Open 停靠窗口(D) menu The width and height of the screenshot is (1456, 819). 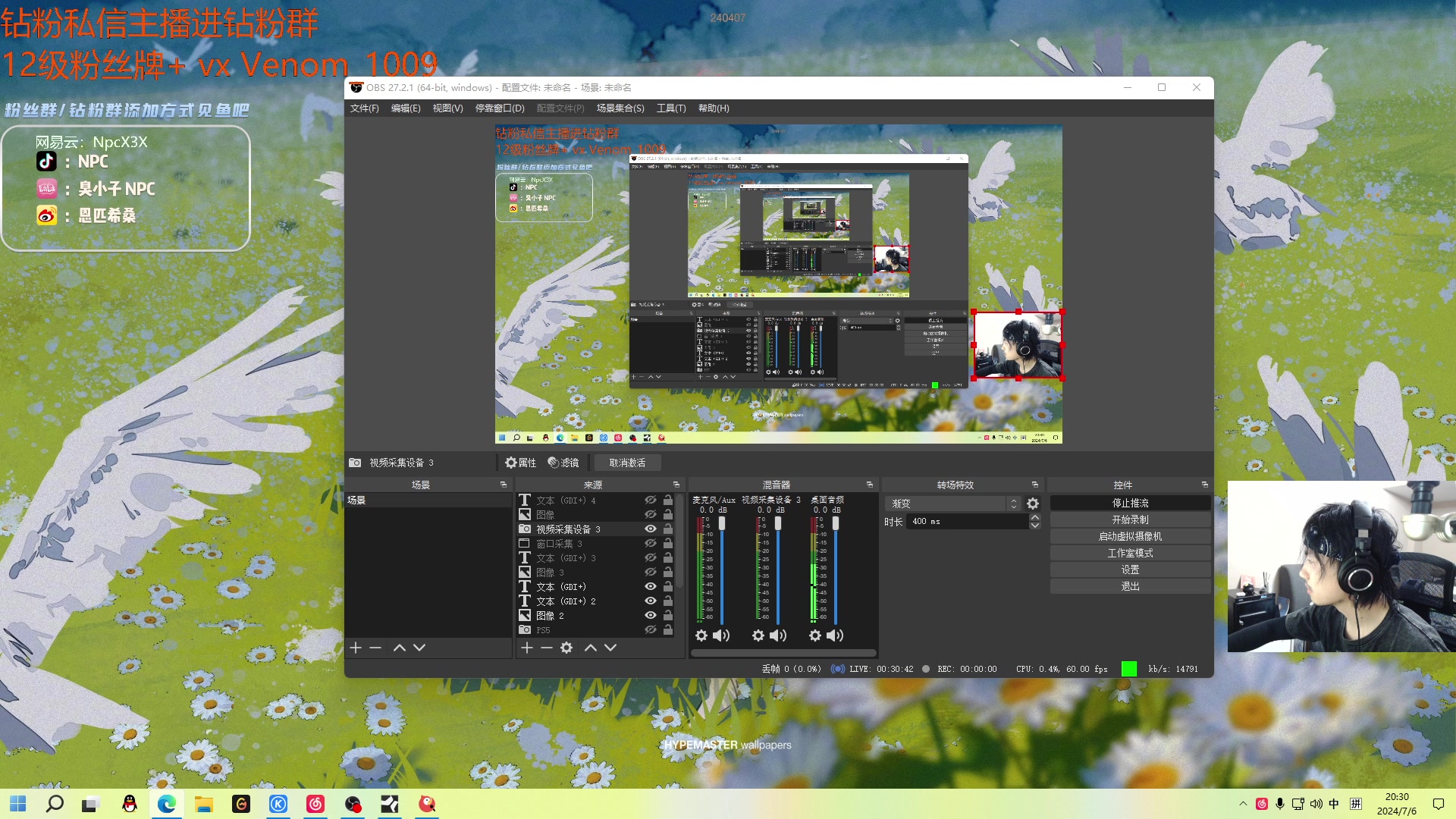[x=500, y=108]
